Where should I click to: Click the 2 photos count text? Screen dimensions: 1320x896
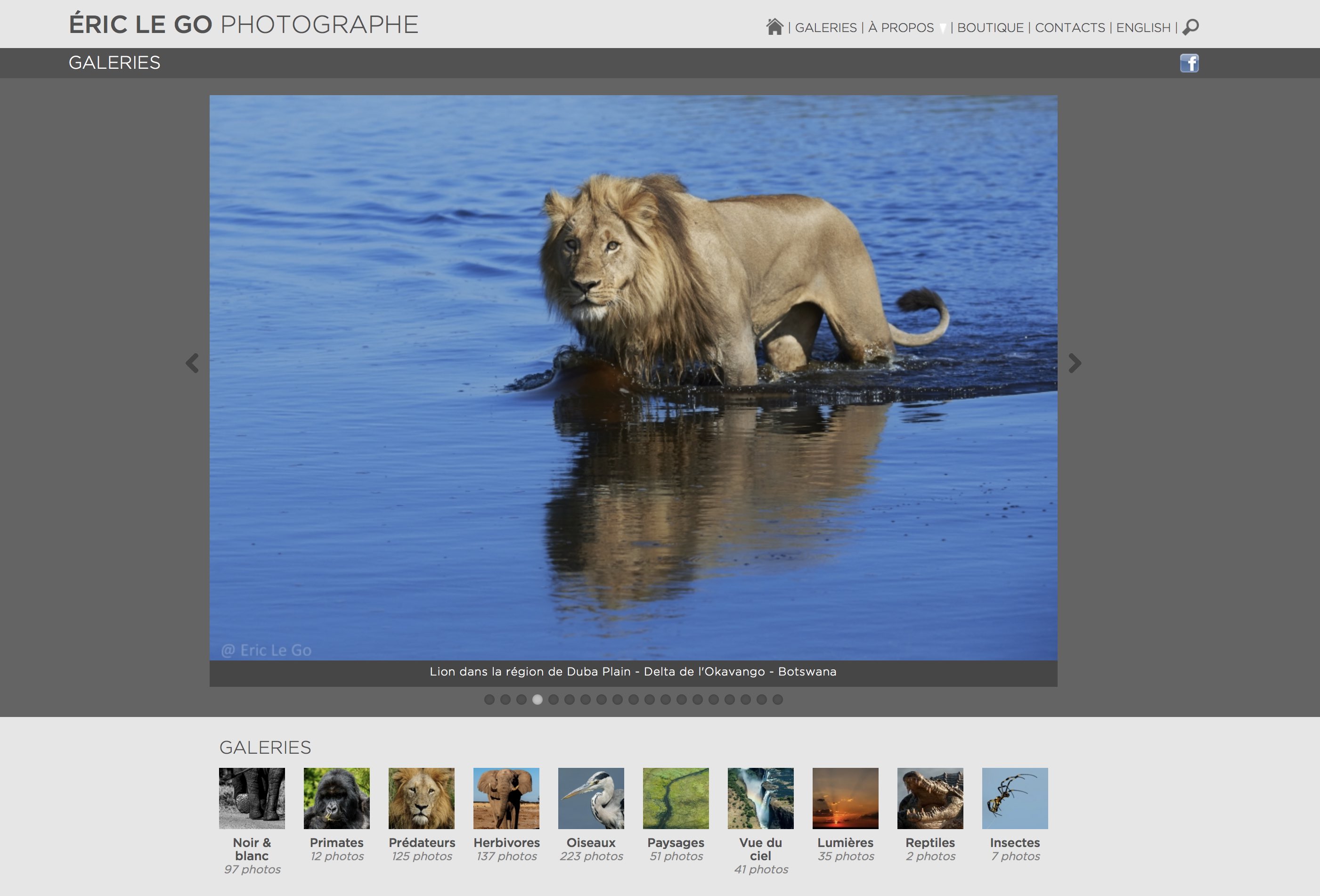point(930,856)
